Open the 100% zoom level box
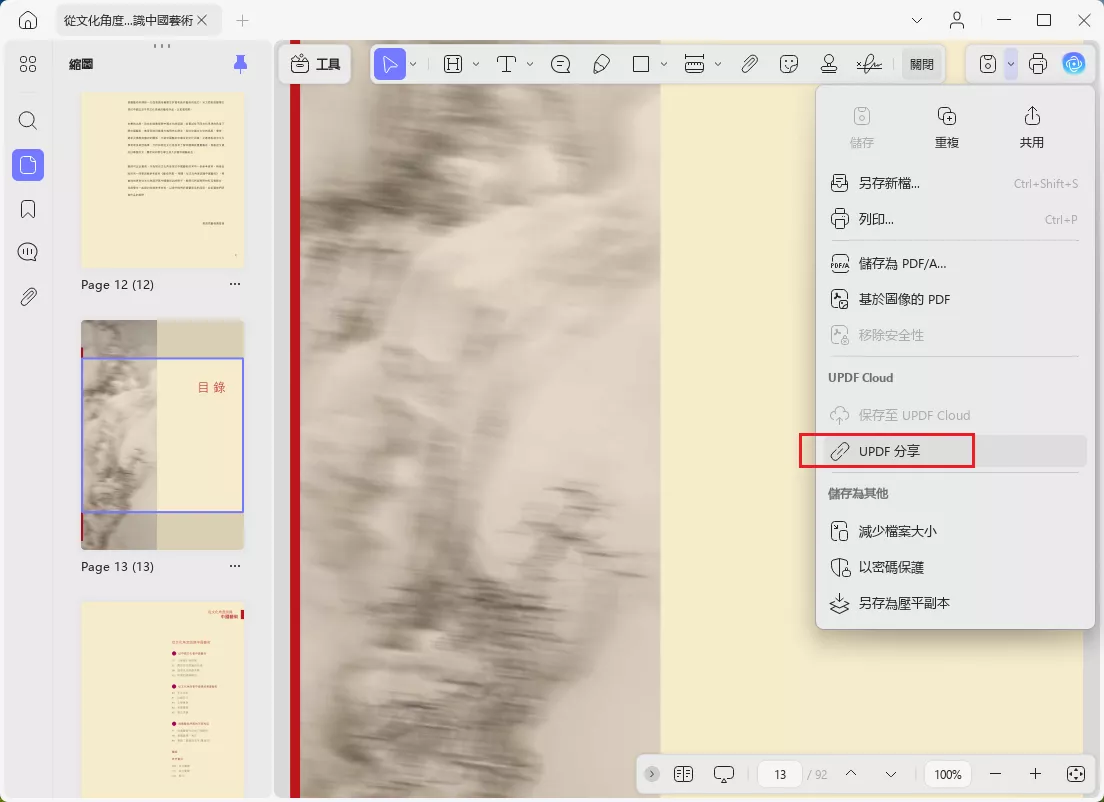Screen dimensions: 1104x802 pos(948,775)
